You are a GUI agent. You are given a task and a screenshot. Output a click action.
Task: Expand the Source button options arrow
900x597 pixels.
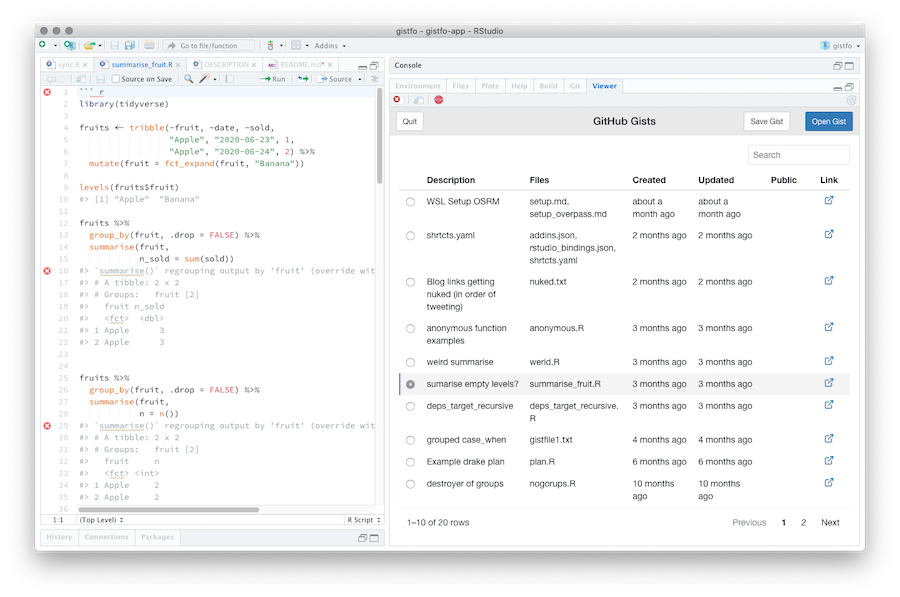pyautogui.click(x=360, y=79)
